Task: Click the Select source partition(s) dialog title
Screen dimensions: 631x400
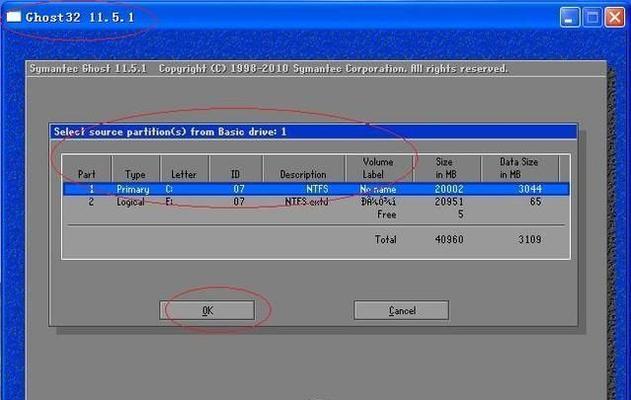Action: pyautogui.click(x=170, y=132)
